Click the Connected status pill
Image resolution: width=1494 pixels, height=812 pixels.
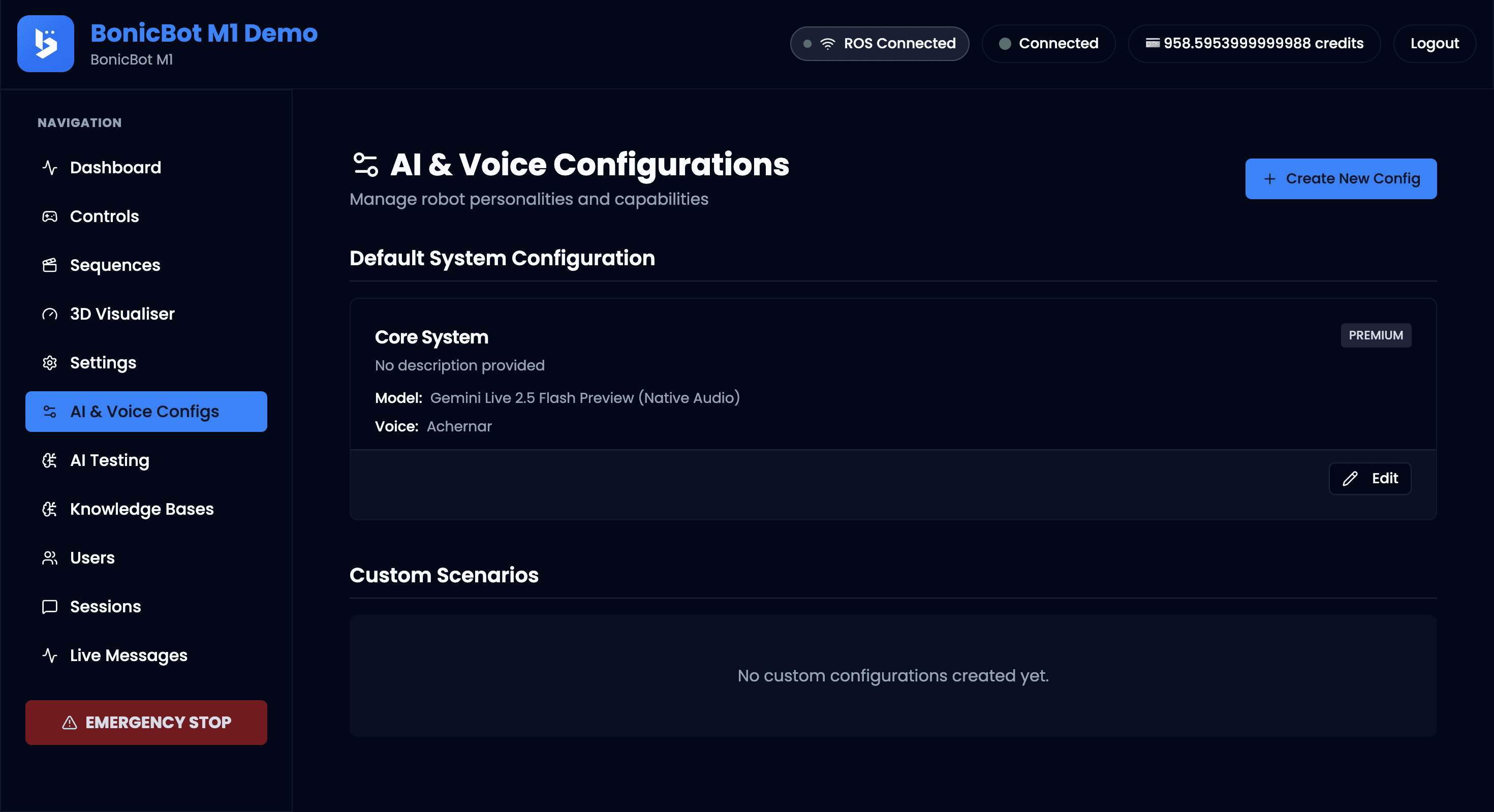coord(1048,43)
